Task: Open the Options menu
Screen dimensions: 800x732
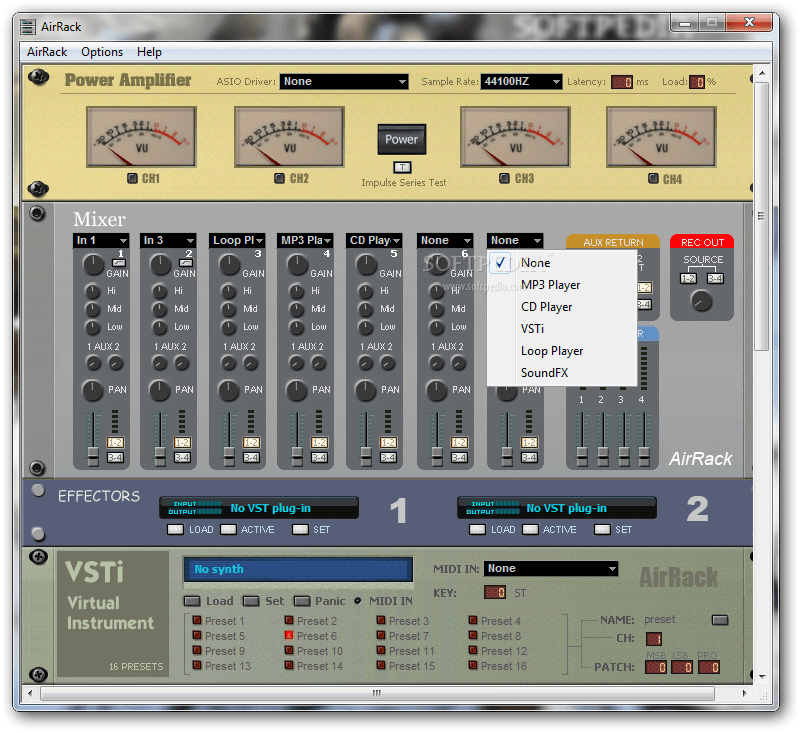Action: point(102,52)
